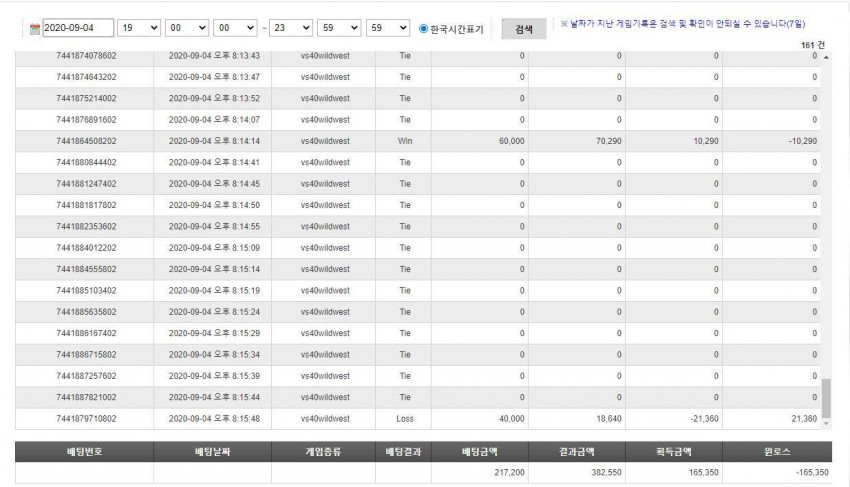Viewport: 850px width, 487px height.
Task: Click the scrollbar down arrow
Action: pyautogui.click(x=826, y=424)
